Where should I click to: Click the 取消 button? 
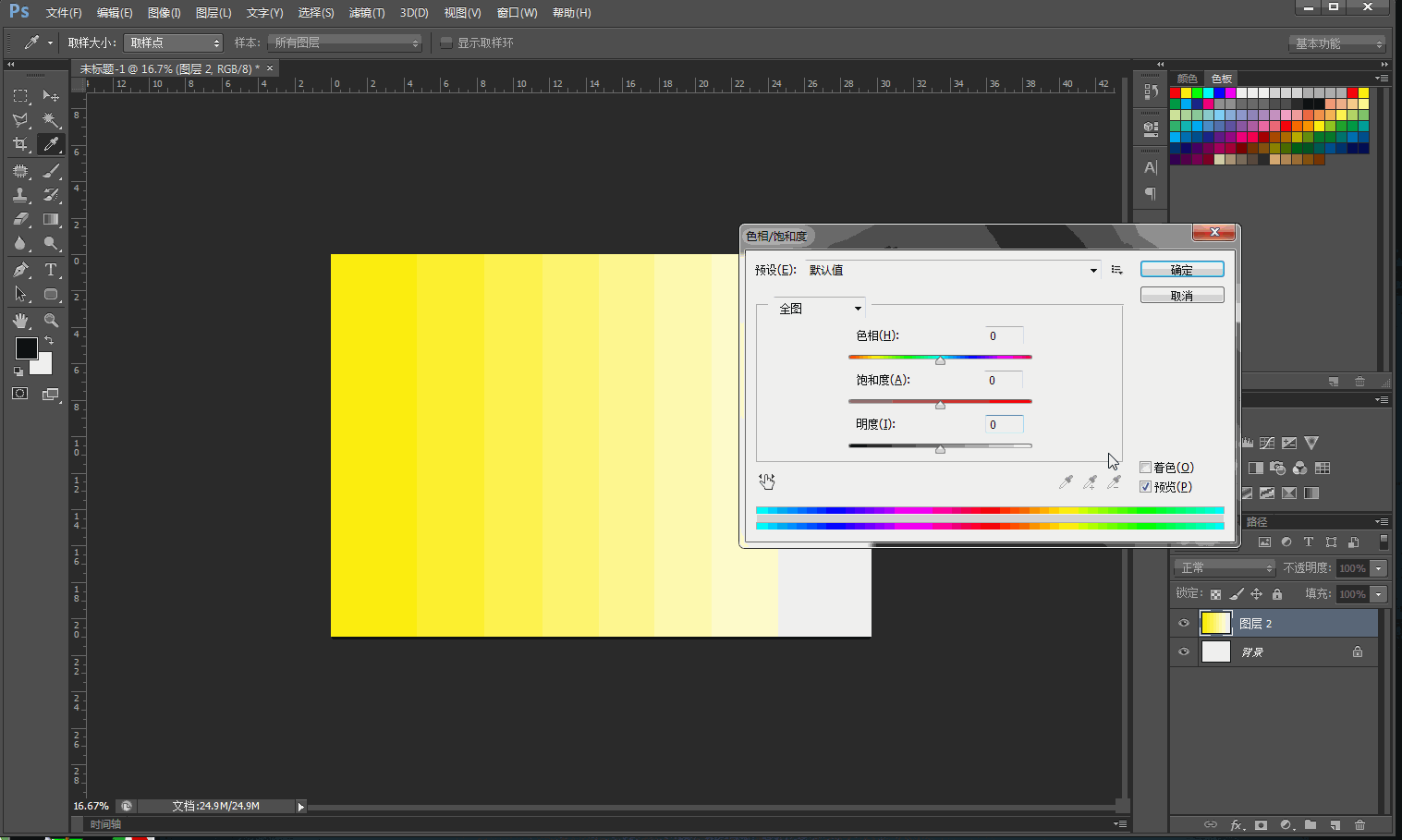click(x=1181, y=296)
